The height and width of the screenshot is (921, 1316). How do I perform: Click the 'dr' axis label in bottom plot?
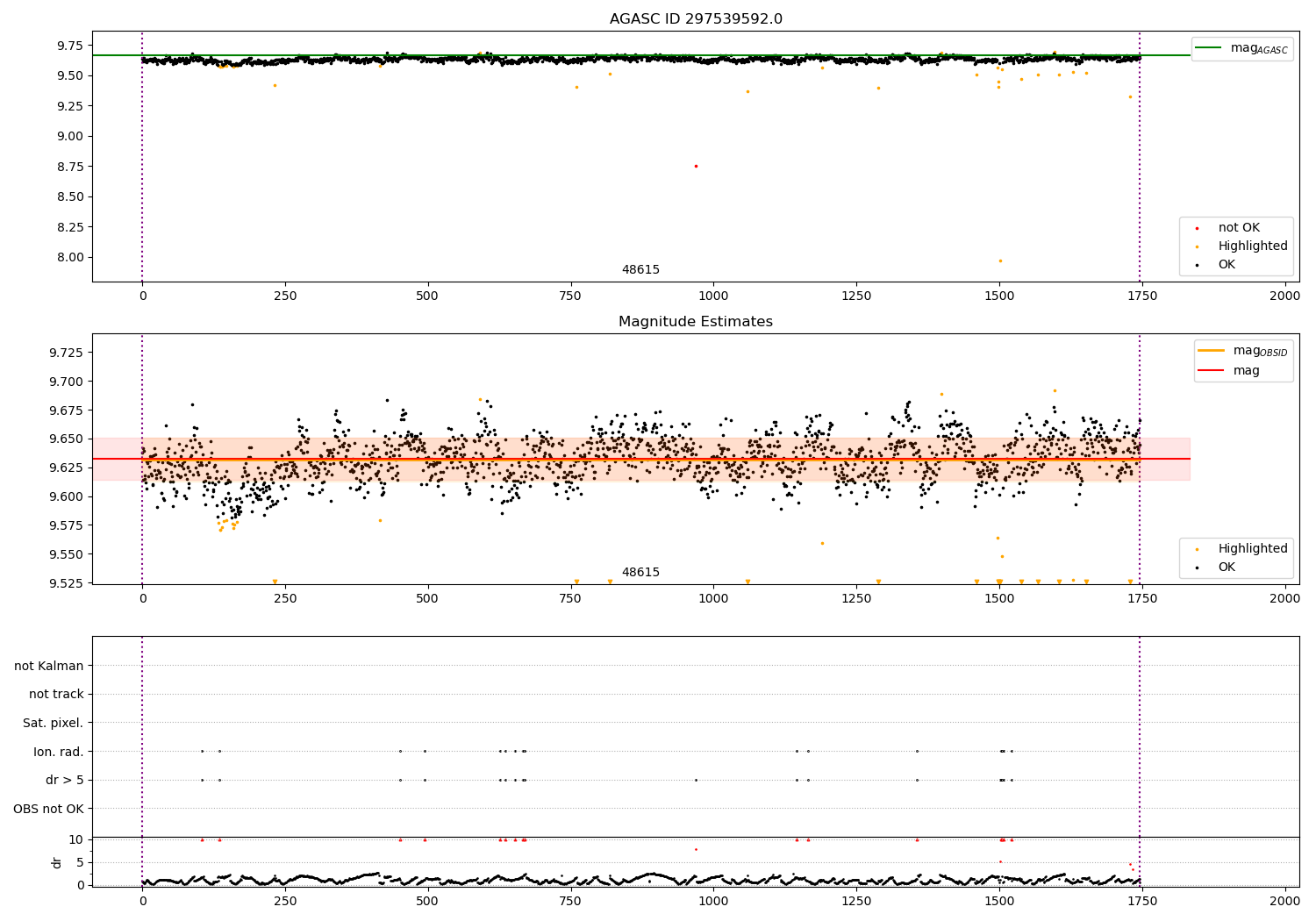[57, 862]
